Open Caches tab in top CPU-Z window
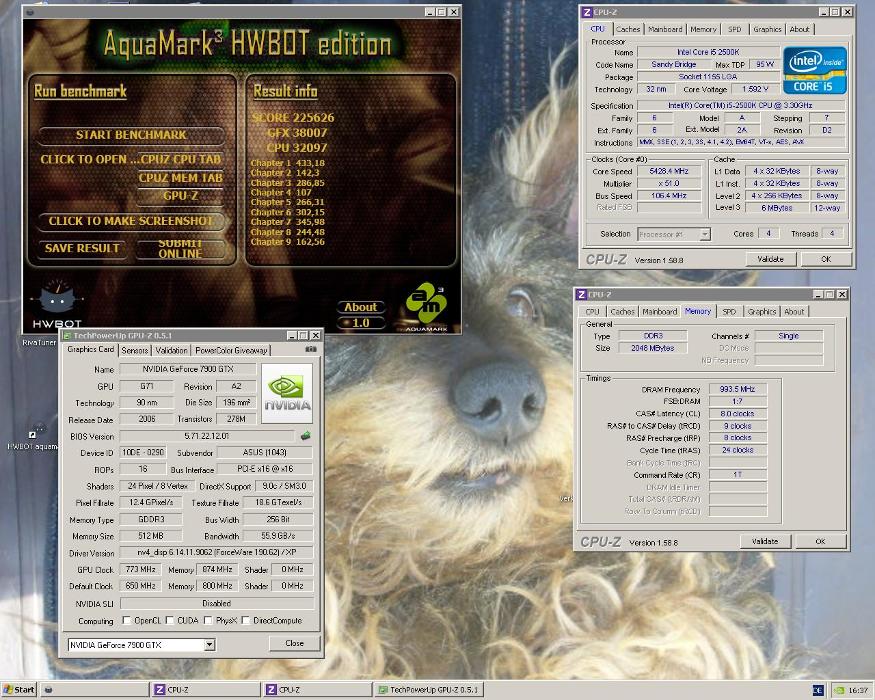This screenshot has height=700, width=875. [628, 29]
